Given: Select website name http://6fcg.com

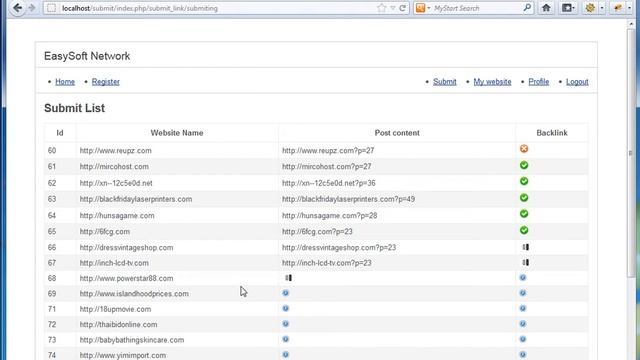Looking at the screenshot, I should 104,231.
